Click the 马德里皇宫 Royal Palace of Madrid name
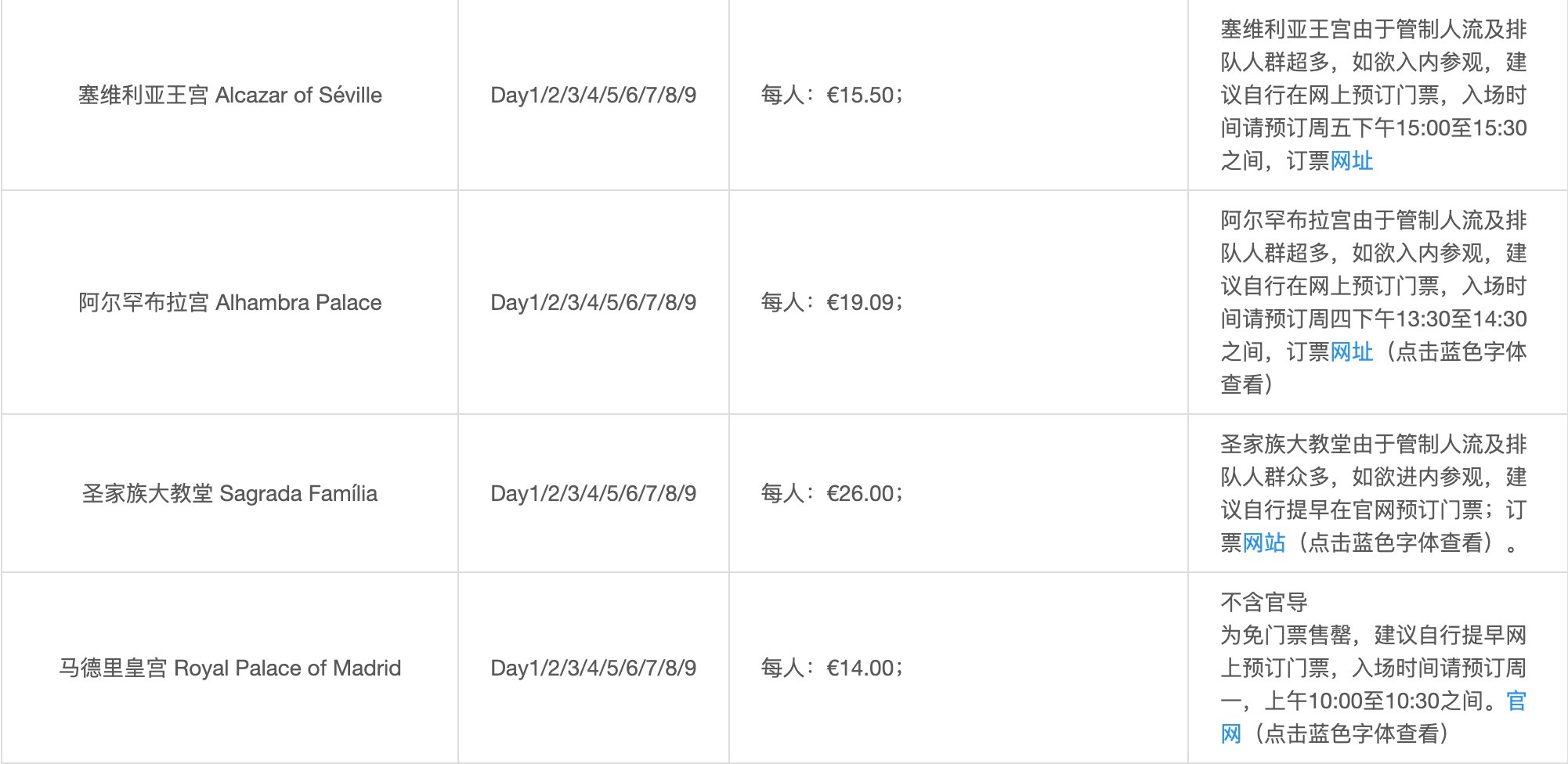 pos(230,668)
